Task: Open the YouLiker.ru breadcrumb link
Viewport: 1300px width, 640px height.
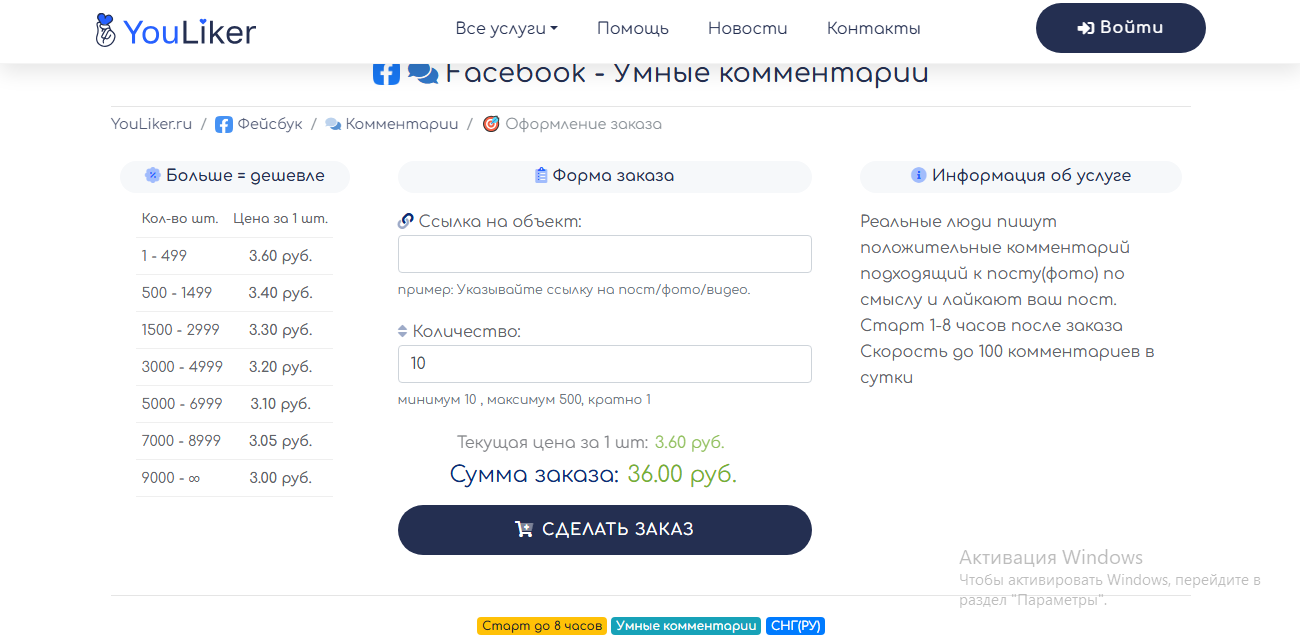Action: 151,123
